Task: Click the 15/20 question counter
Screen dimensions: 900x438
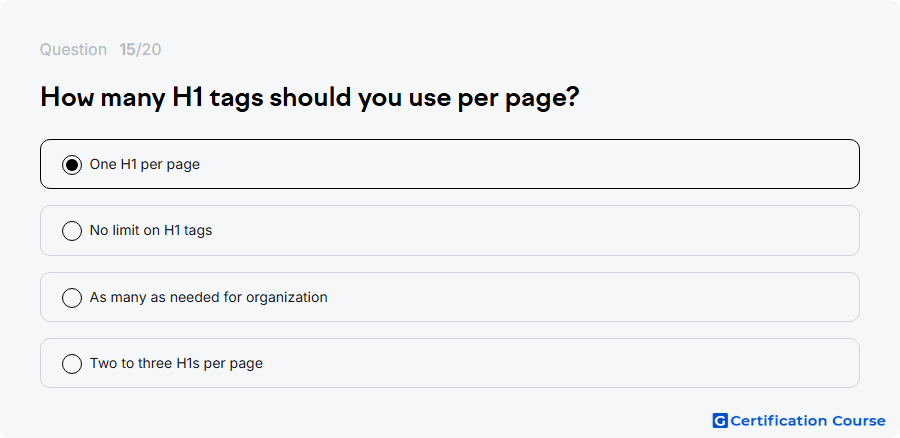Action: click(140, 50)
